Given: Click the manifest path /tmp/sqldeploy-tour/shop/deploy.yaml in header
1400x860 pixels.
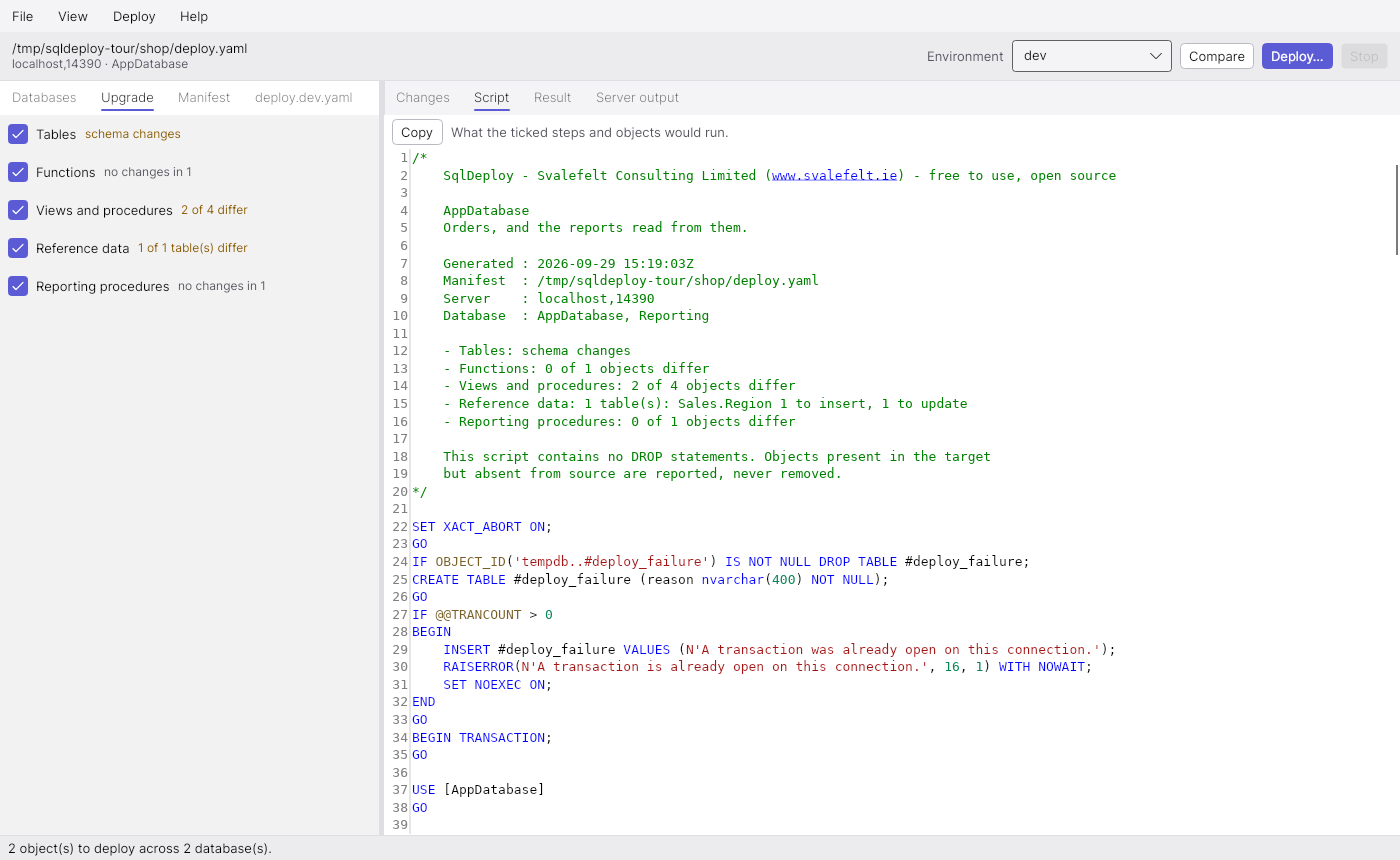Looking at the screenshot, I should (x=130, y=48).
